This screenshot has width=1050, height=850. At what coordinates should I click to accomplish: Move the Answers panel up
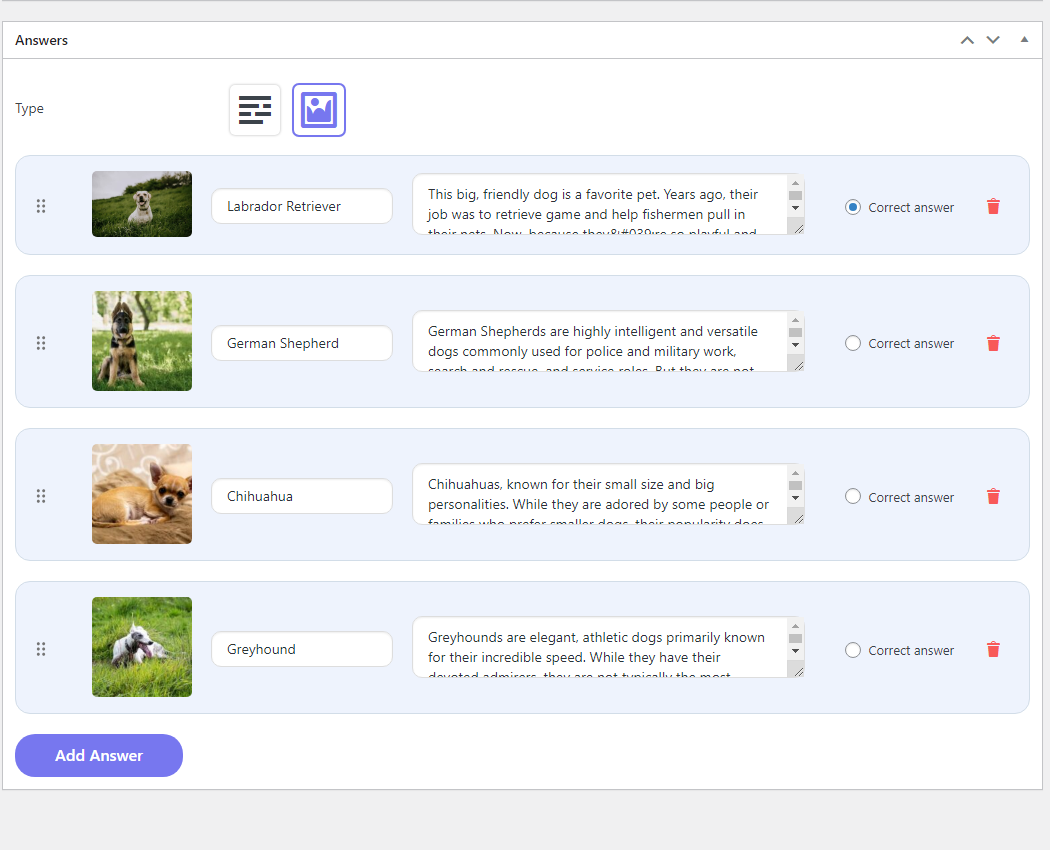pyautogui.click(x=967, y=40)
